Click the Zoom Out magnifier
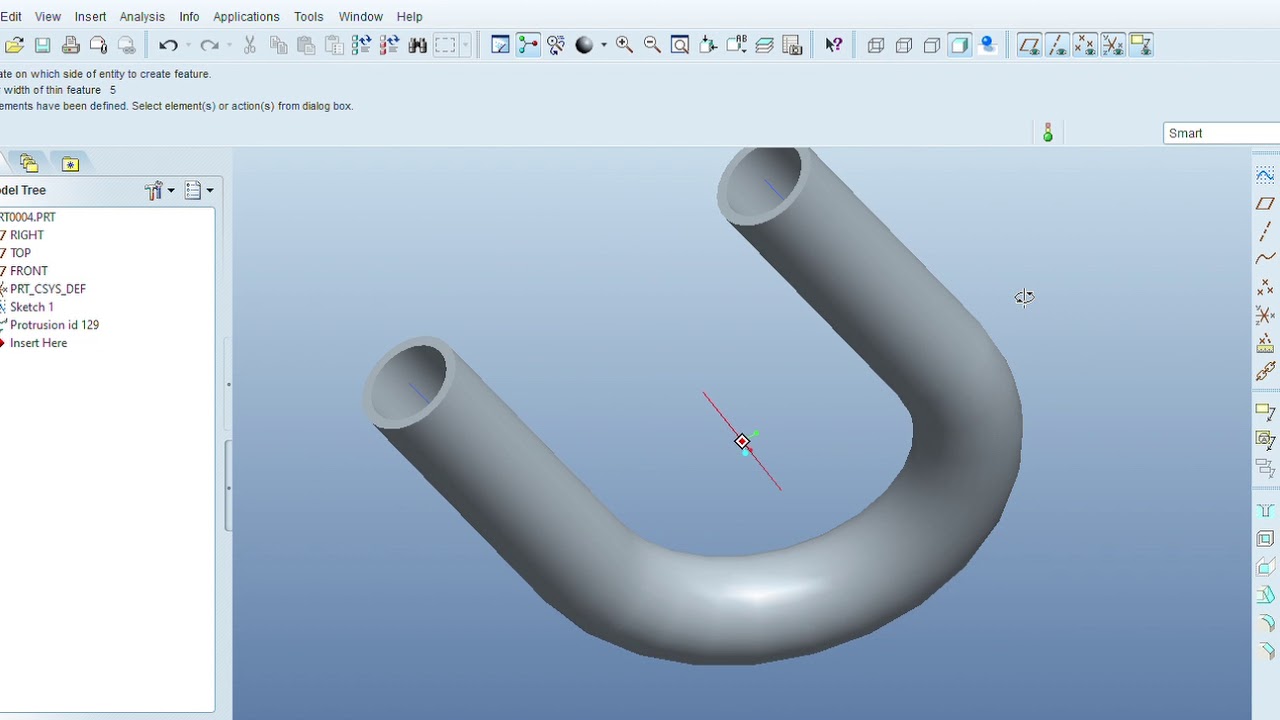The height and width of the screenshot is (720, 1280). [652, 45]
